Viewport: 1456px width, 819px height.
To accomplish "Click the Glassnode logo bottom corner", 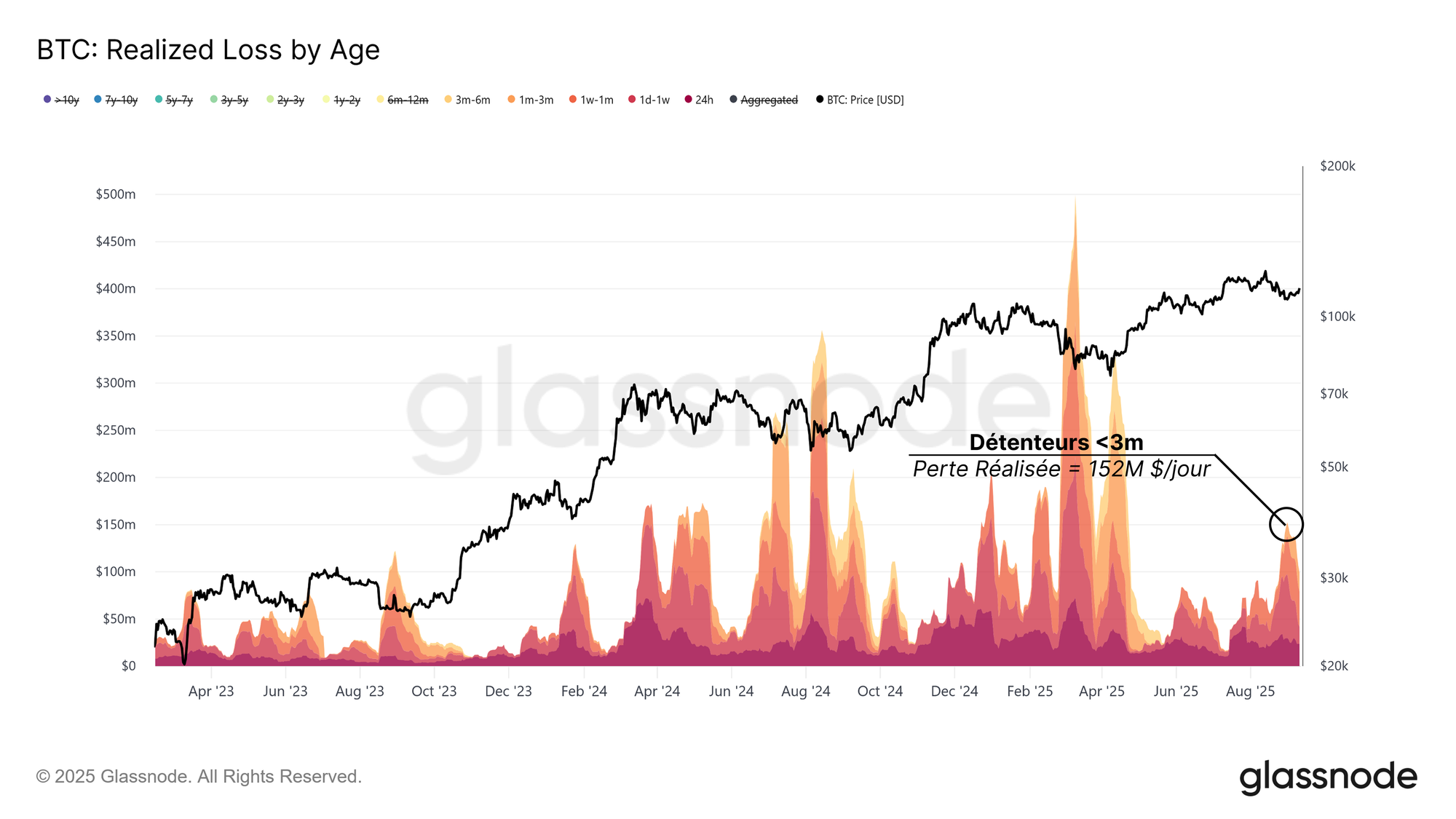I will click(1328, 777).
